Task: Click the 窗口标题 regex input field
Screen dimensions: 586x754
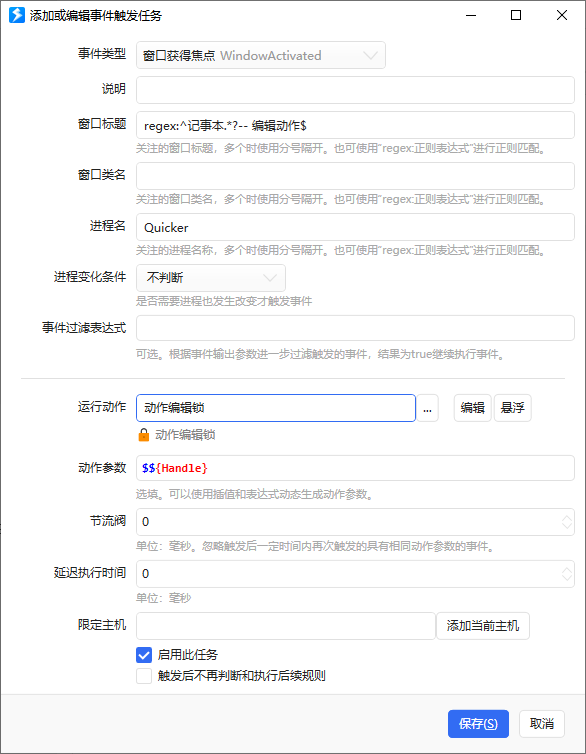Action: tap(355, 126)
